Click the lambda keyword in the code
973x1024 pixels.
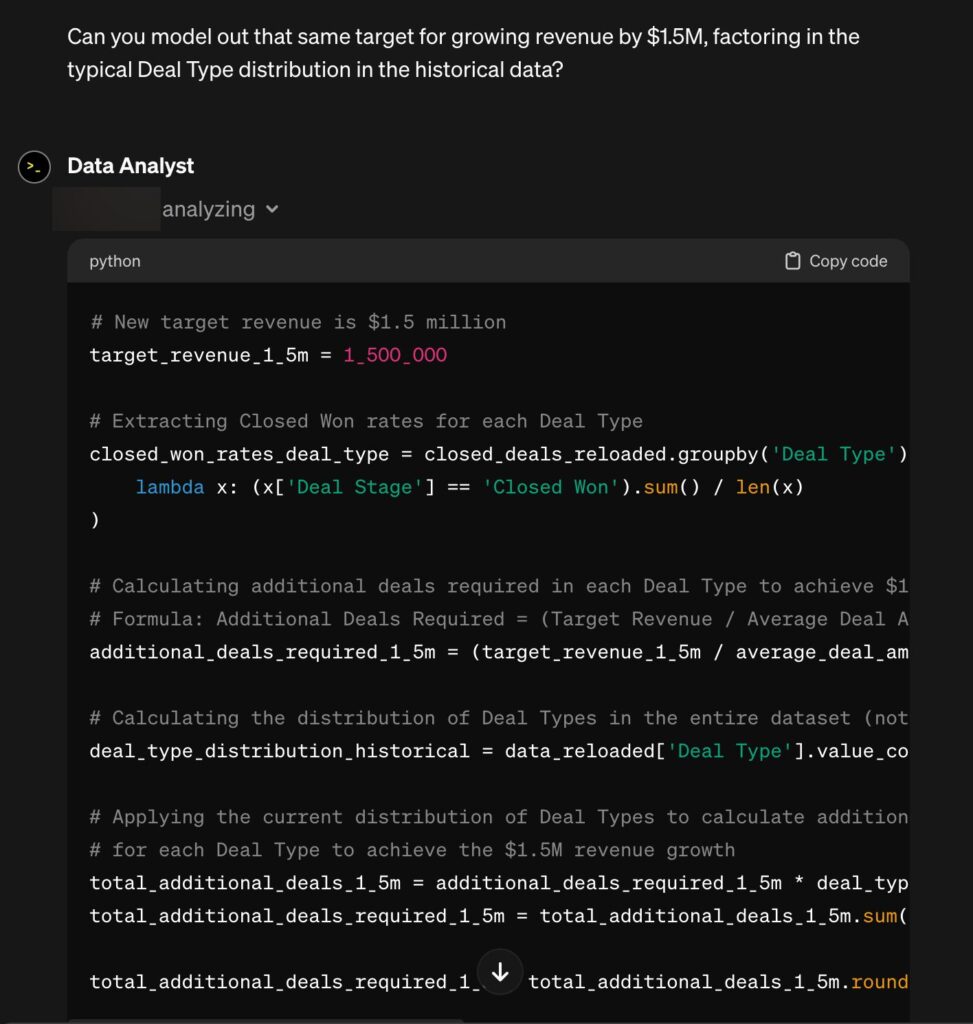[x=170, y=487]
